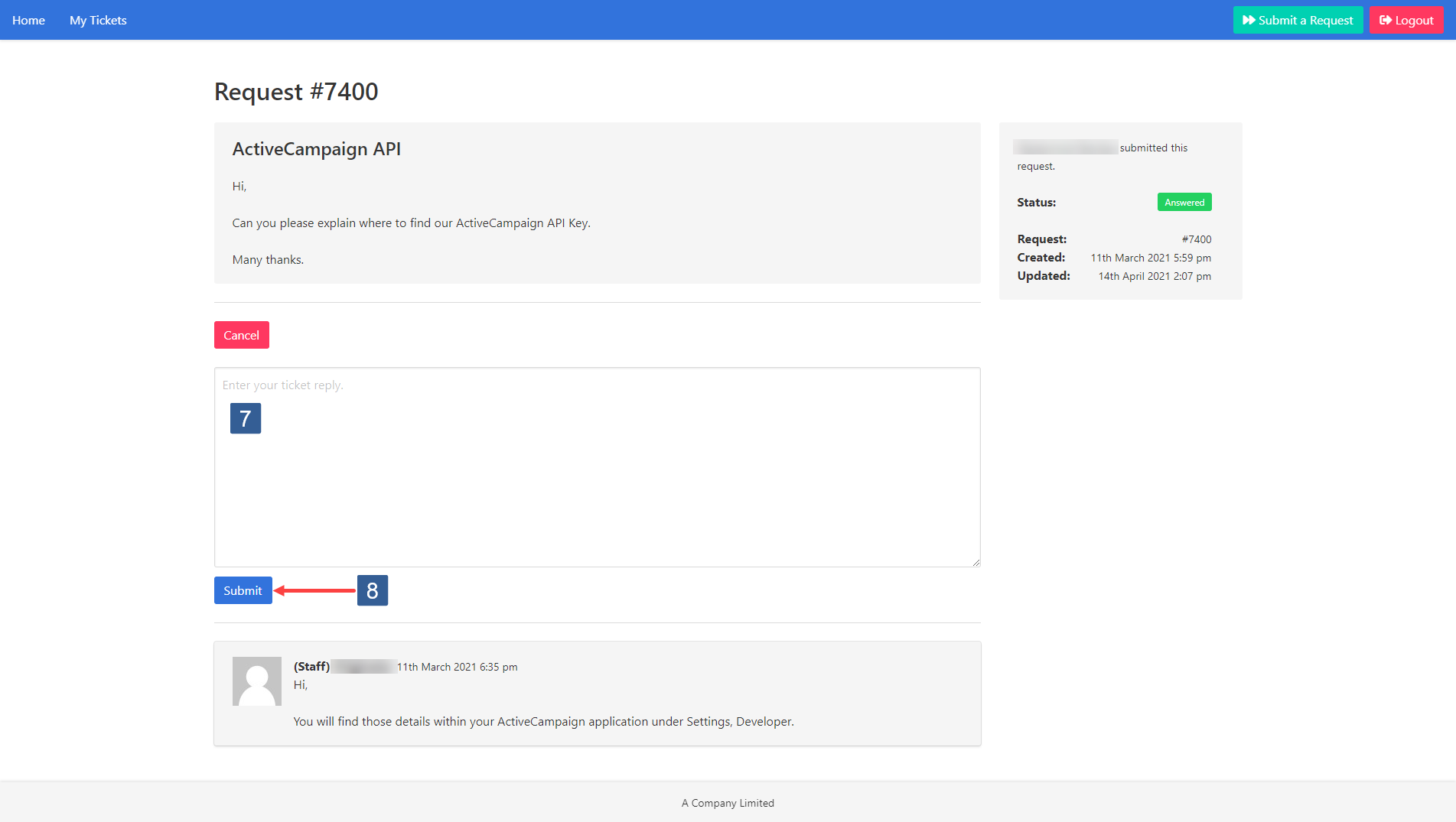This screenshot has width=1456, height=822.
Task: Click the ActiveCampaign API ticket title
Action: tap(316, 149)
